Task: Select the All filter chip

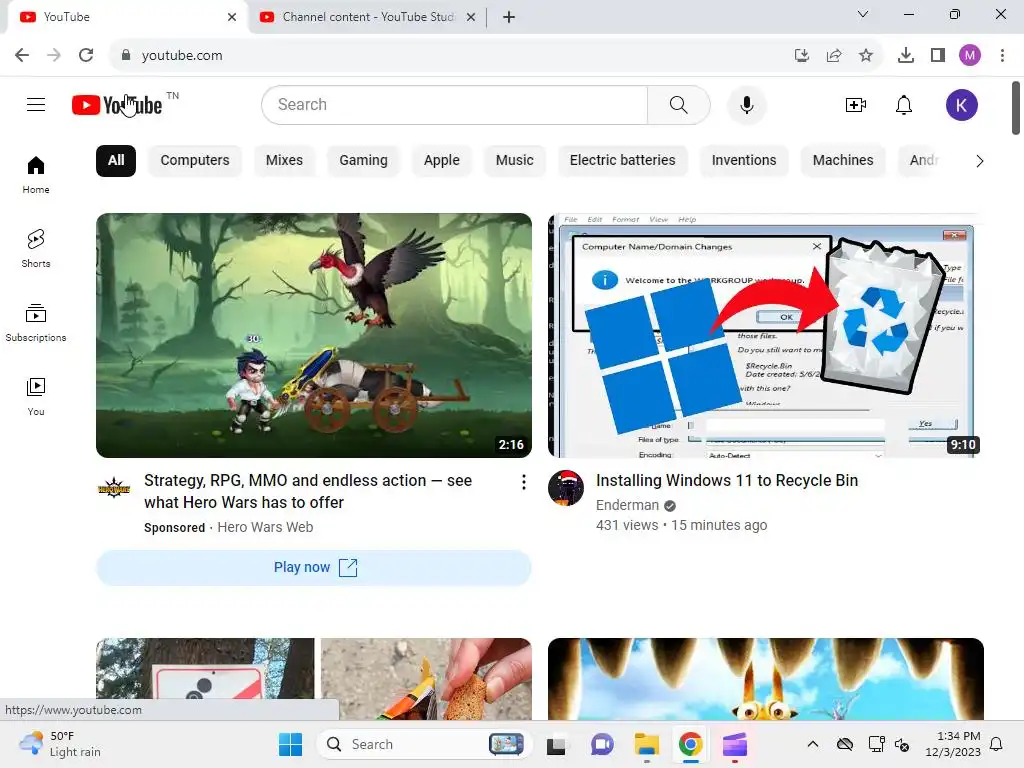Action: coord(116,161)
